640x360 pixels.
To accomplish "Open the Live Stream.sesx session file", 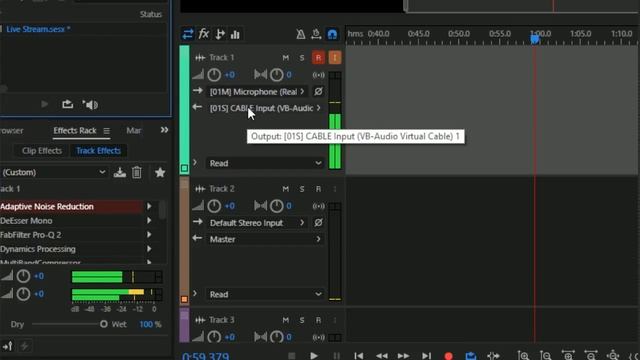I will (x=38, y=29).
